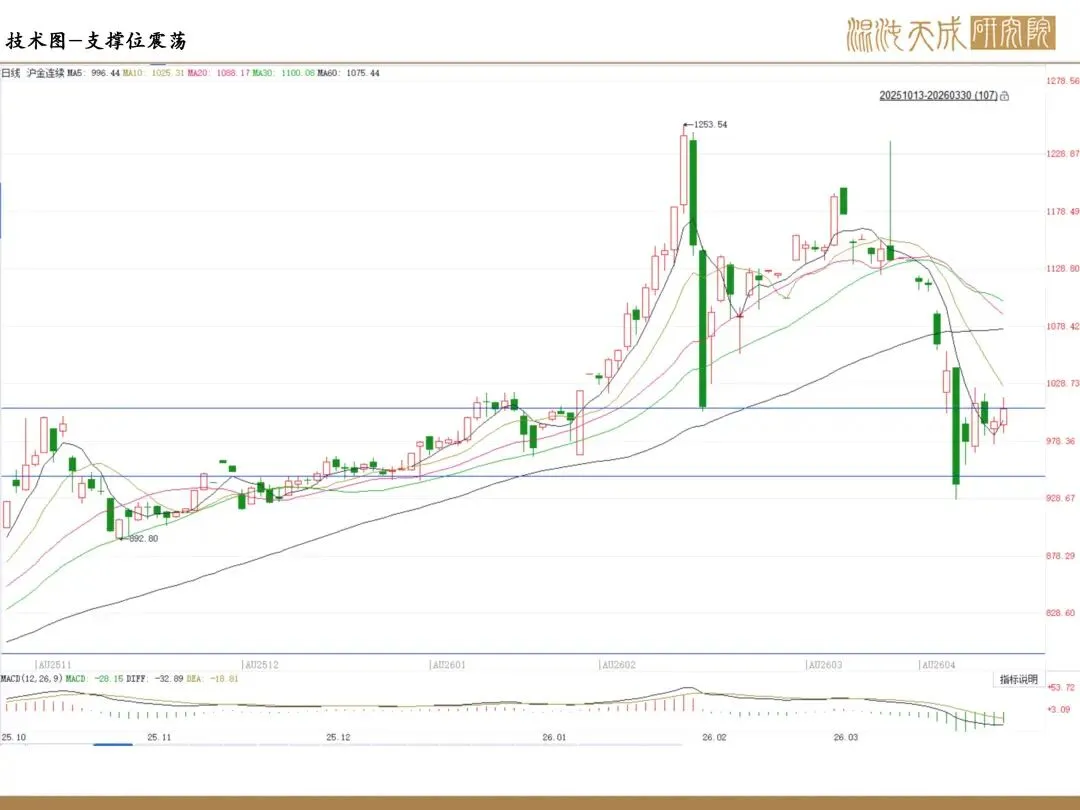Select the 沪金连续 contract name
This screenshot has height=810, width=1080.
click(x=45, y=73)
